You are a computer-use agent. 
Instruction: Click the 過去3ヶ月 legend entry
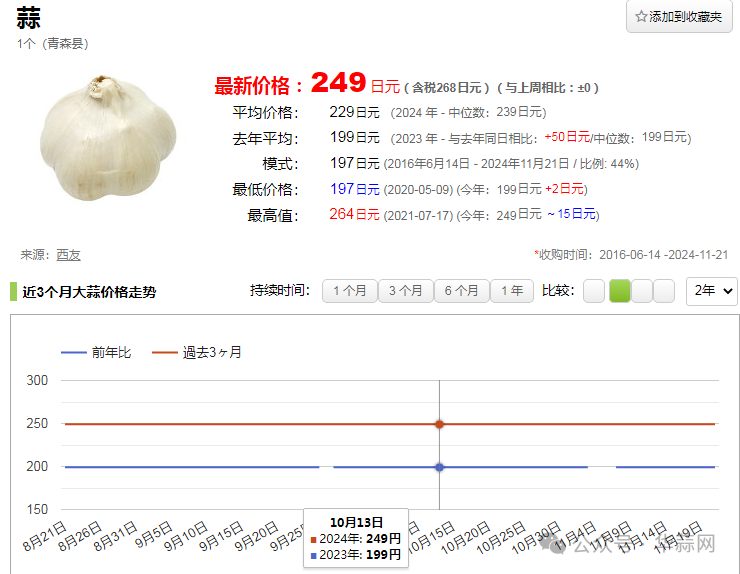point(196,353)
